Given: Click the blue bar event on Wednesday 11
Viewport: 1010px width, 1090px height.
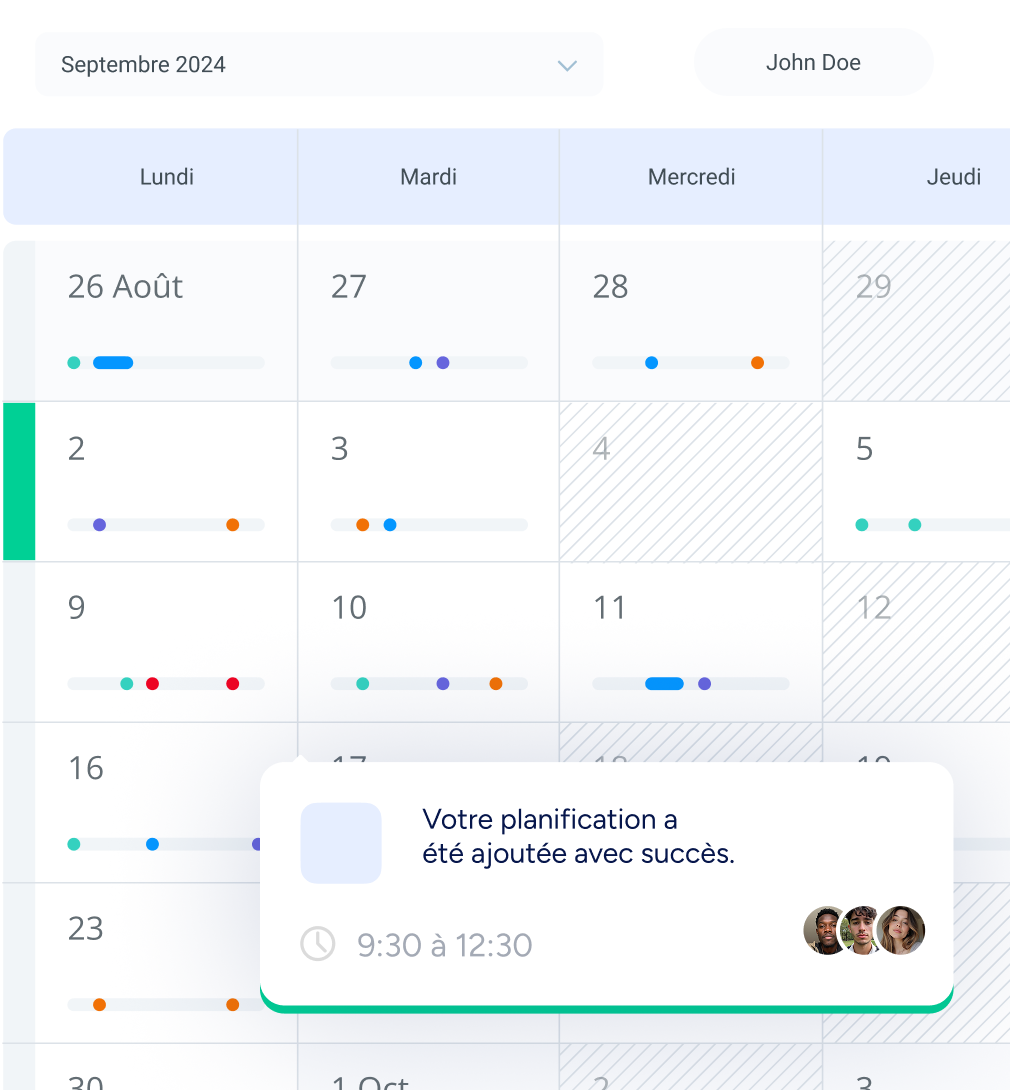Looking at the screenshot, I should pyautogui.click(x=665, y=684).
